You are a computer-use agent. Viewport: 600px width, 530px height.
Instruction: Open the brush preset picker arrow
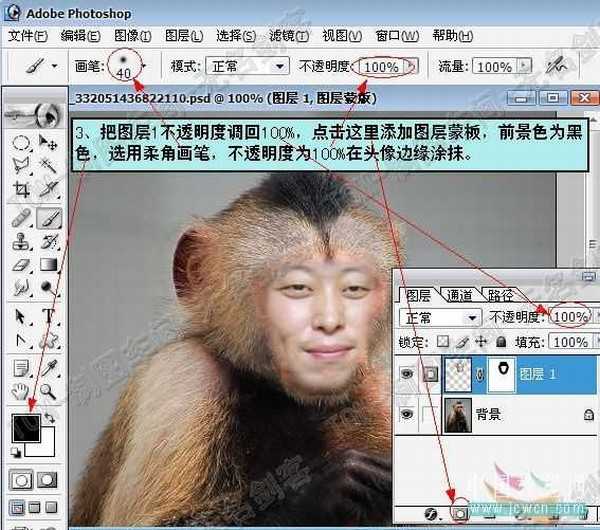pyautogui.click(x=144, y=66)
